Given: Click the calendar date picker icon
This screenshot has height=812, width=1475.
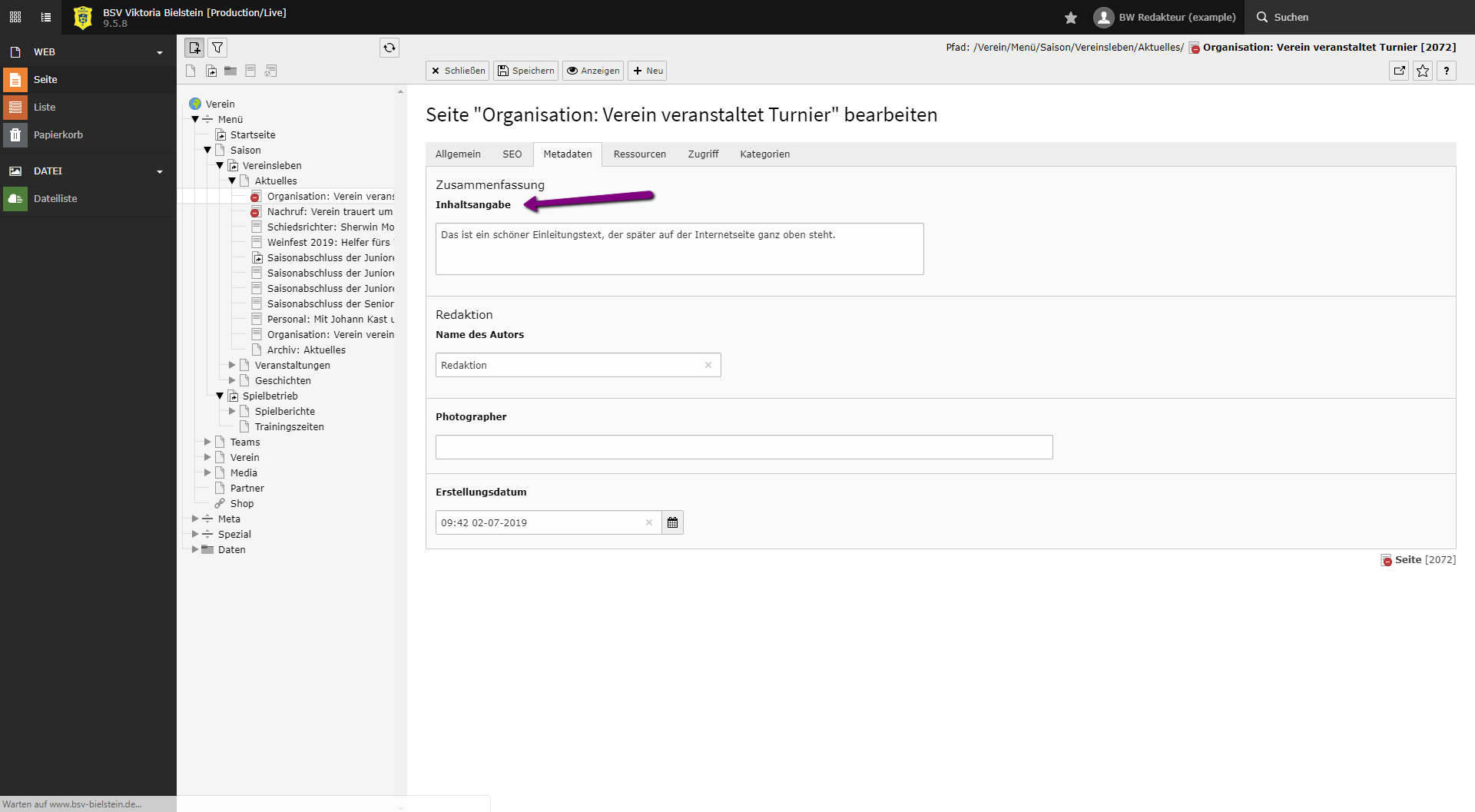Looking at the screenshot, I should pyautogui.click(x=672, y=522).
